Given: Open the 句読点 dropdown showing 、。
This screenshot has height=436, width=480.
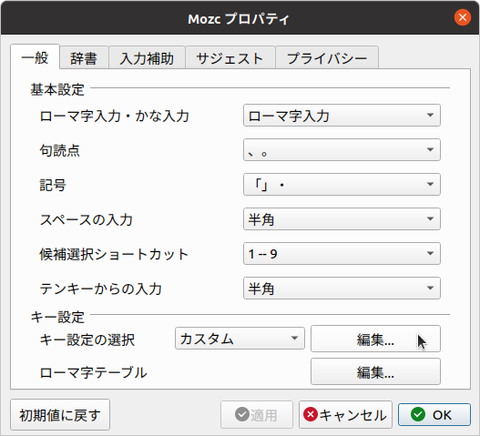Looking at the screenshot, I should [x=342, y=150].
